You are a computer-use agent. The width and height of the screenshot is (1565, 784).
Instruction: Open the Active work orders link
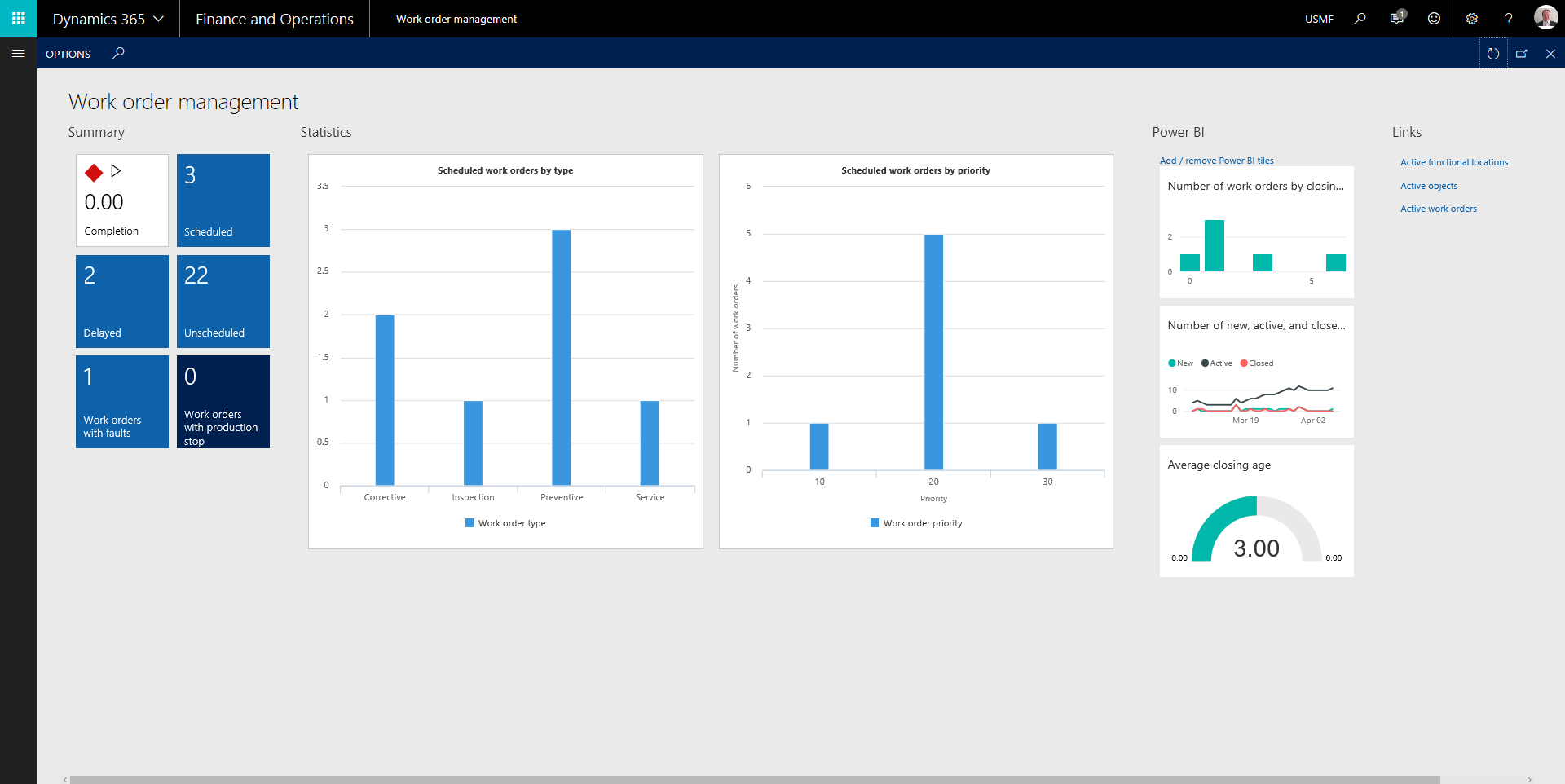[1438, 209]
